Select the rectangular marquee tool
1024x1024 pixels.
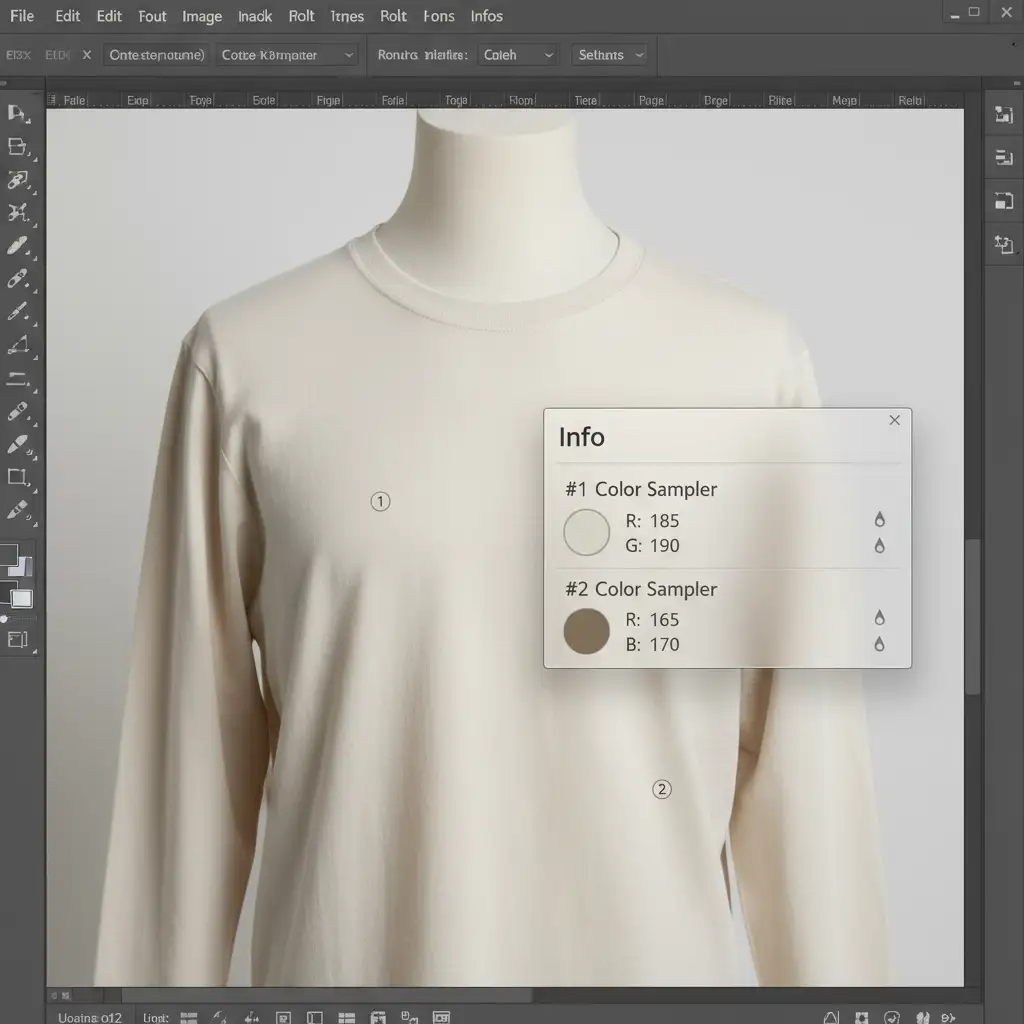[17, 147]
